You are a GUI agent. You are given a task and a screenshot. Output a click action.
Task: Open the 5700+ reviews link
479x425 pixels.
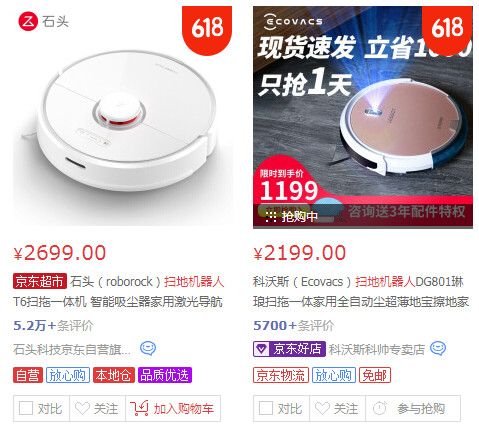click(293, 325)
